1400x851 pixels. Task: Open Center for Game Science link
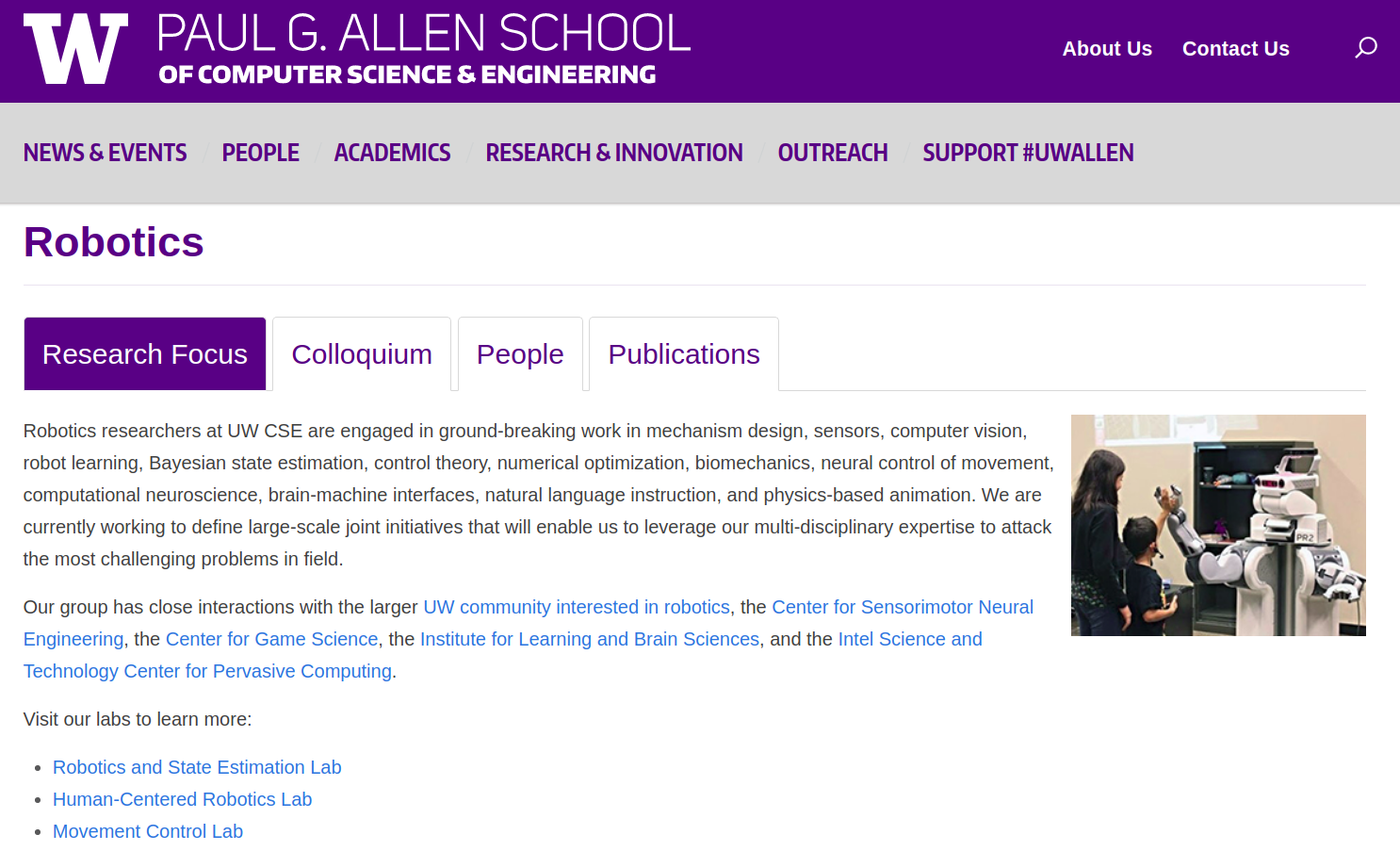click(x=271, y=640)
